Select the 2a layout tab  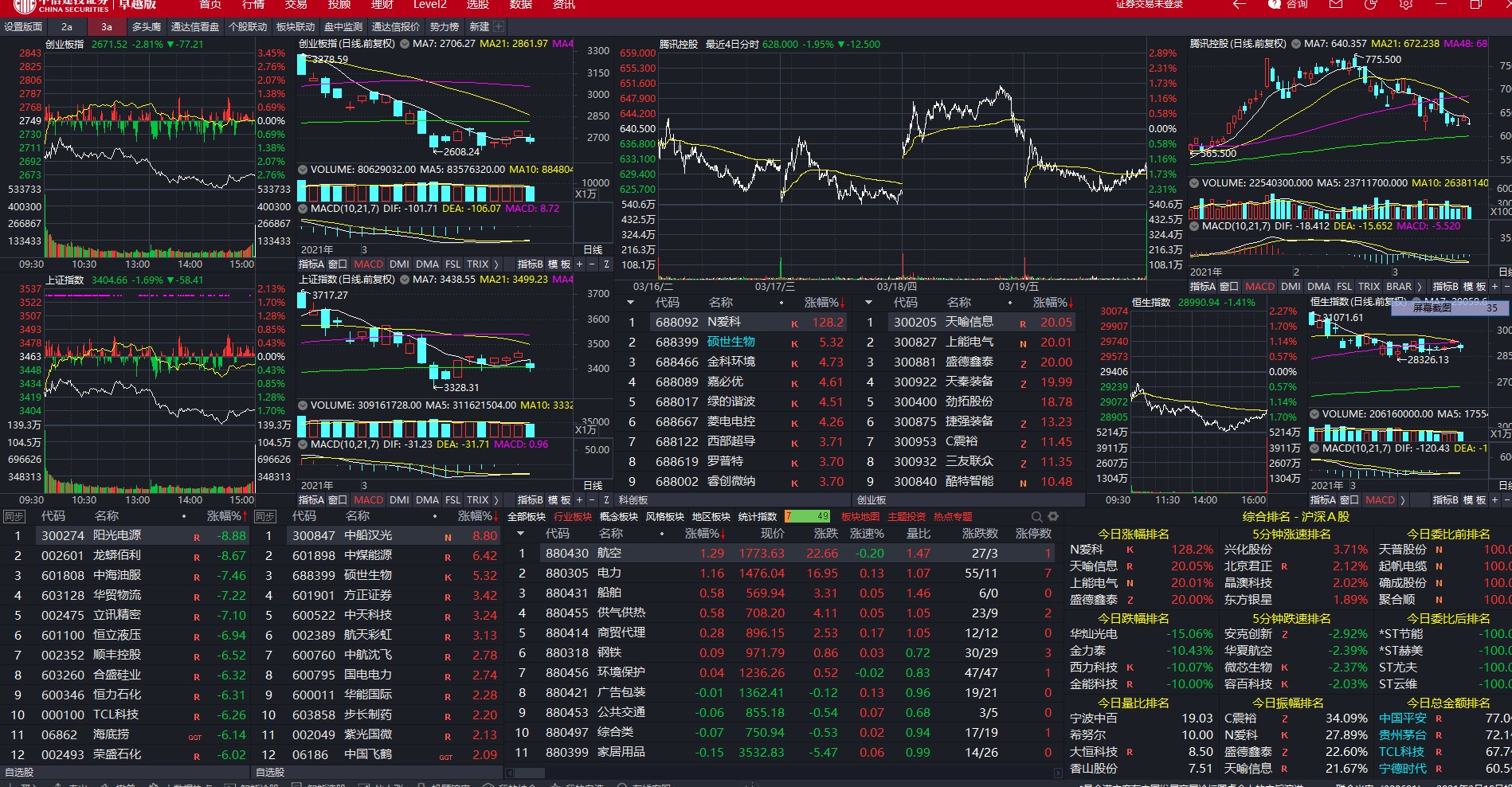click(x=67, y=26)
